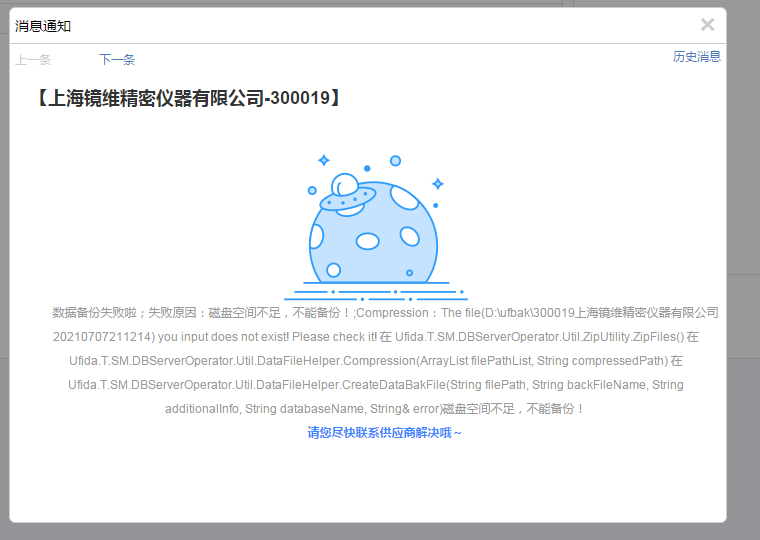
Task: Go to previous message 上一条
Action: (33, 60)
